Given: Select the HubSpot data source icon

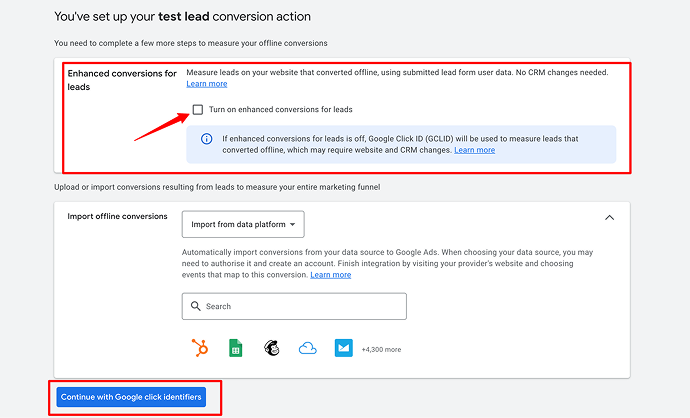Looking at the screenshot, I should [x=200, y=348].
